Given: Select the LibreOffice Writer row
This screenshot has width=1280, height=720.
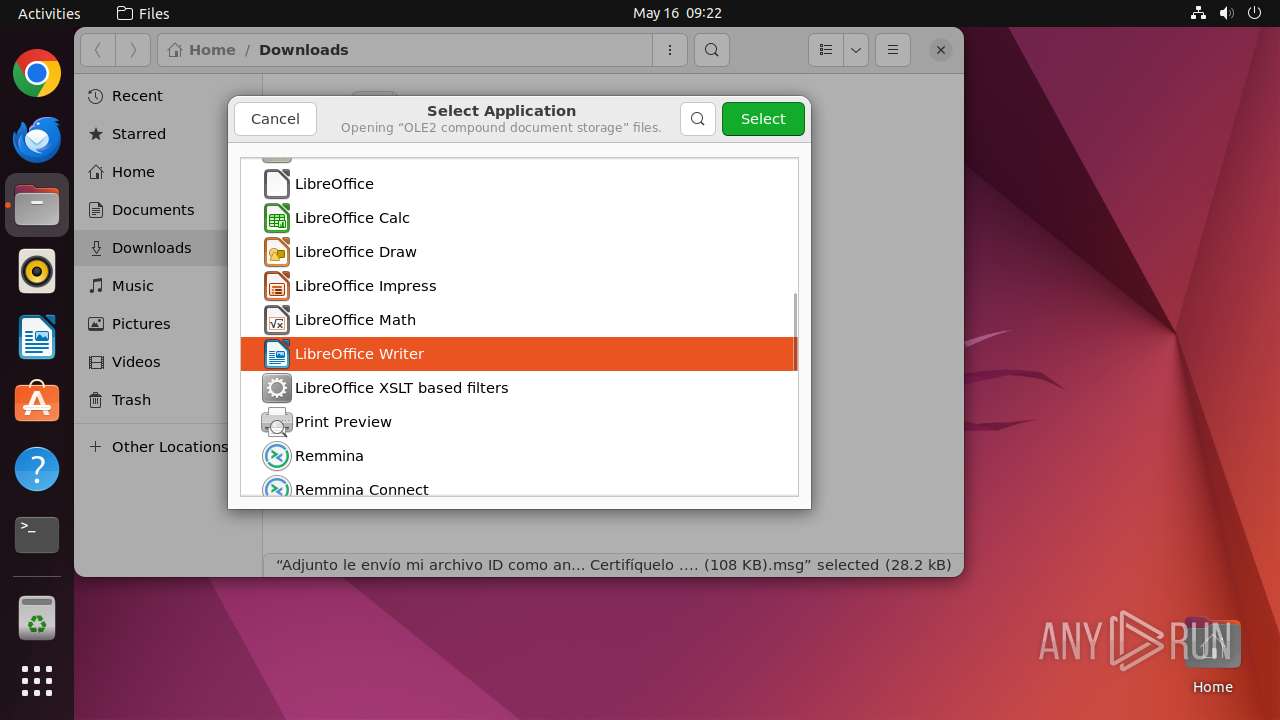Looking at the screenshot, I should (519, 354).
